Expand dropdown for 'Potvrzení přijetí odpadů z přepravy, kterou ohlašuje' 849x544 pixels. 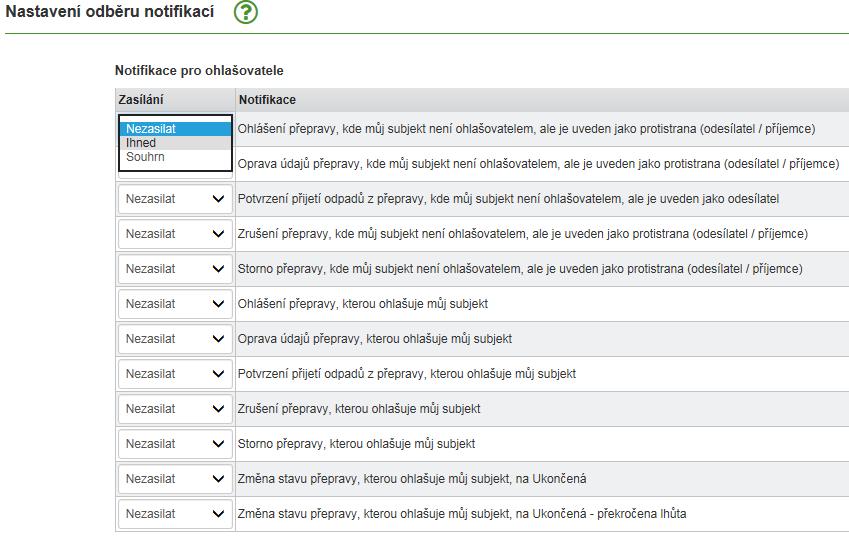[x=175, y=373]
